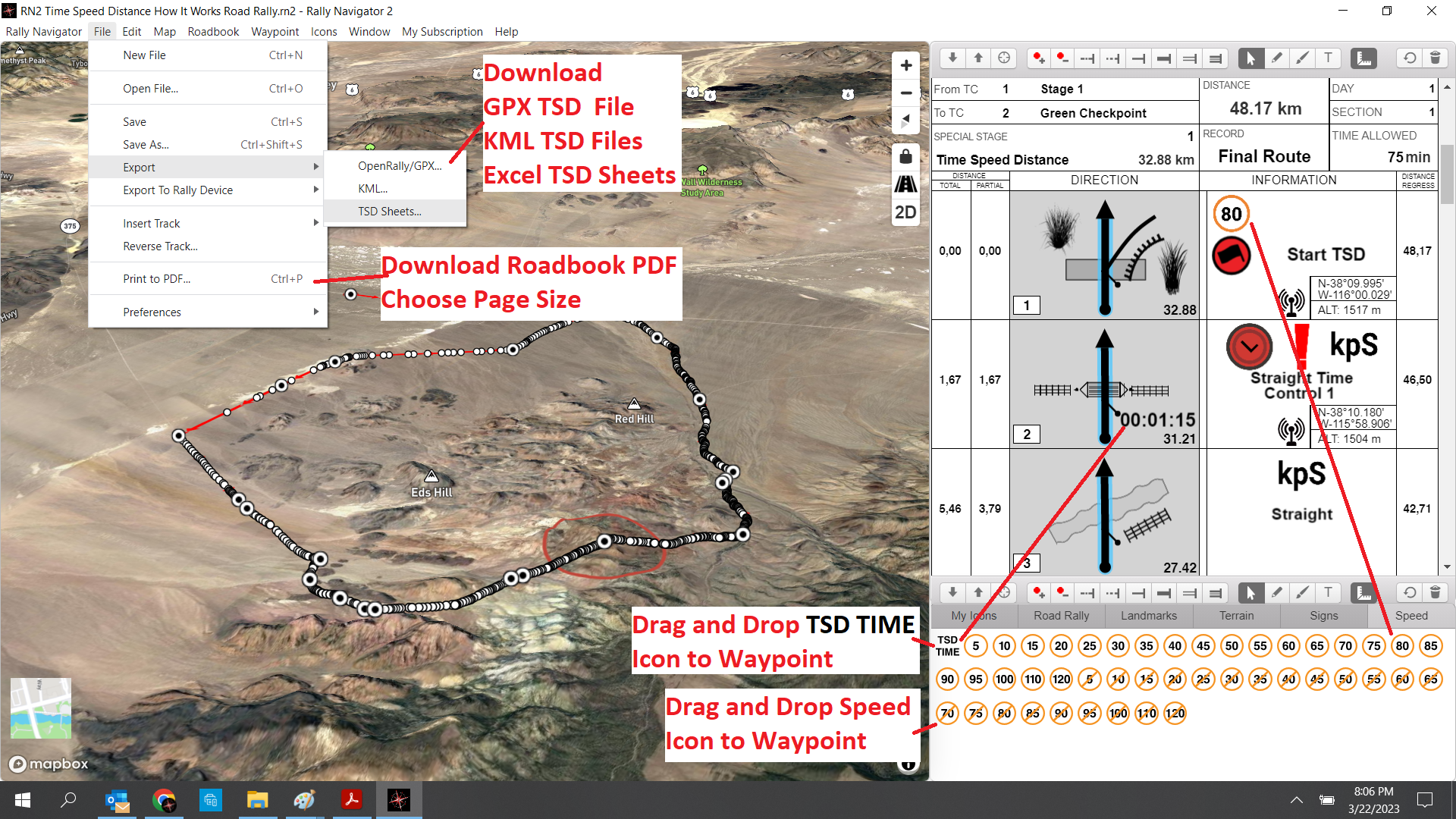The width and height of the screenshot is (1456, 819).
Task: Expand the Export submenu arrow
Action: (316, 167)
